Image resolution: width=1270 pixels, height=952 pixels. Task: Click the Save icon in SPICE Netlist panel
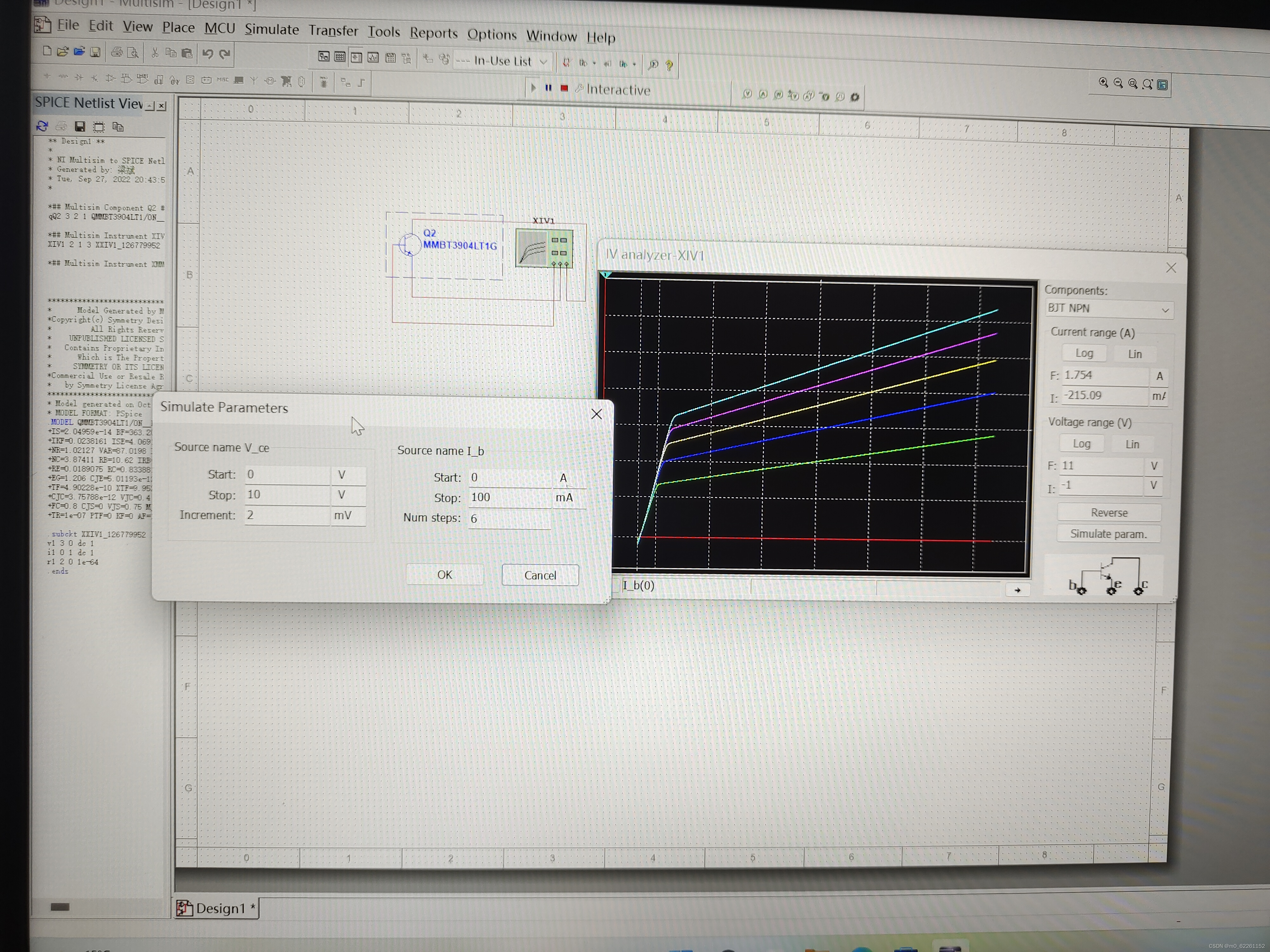(x=80, y=126)
